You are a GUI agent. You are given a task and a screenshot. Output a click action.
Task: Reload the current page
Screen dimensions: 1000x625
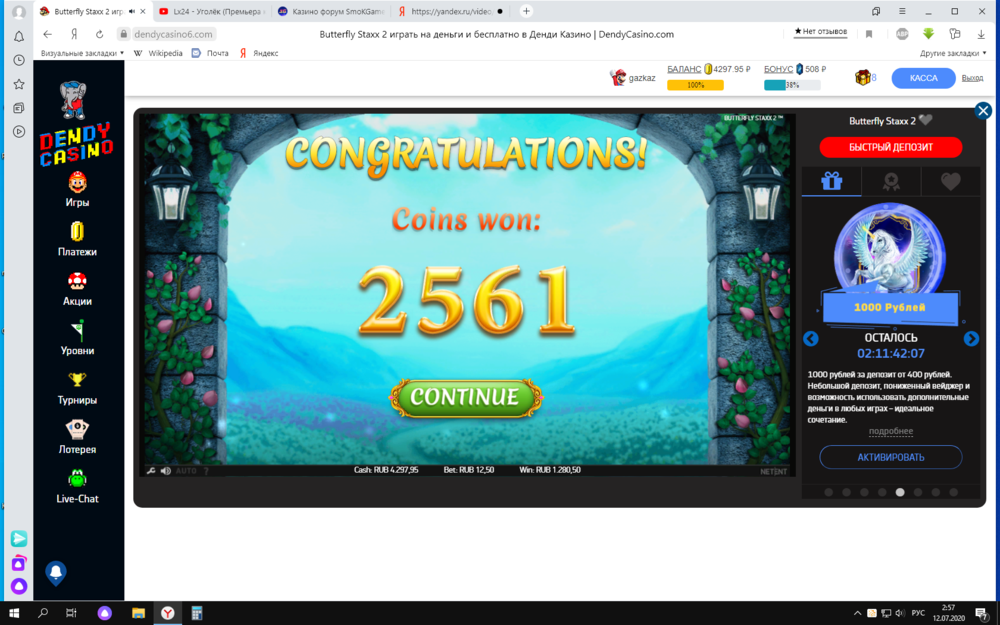(x=99, y=34)
